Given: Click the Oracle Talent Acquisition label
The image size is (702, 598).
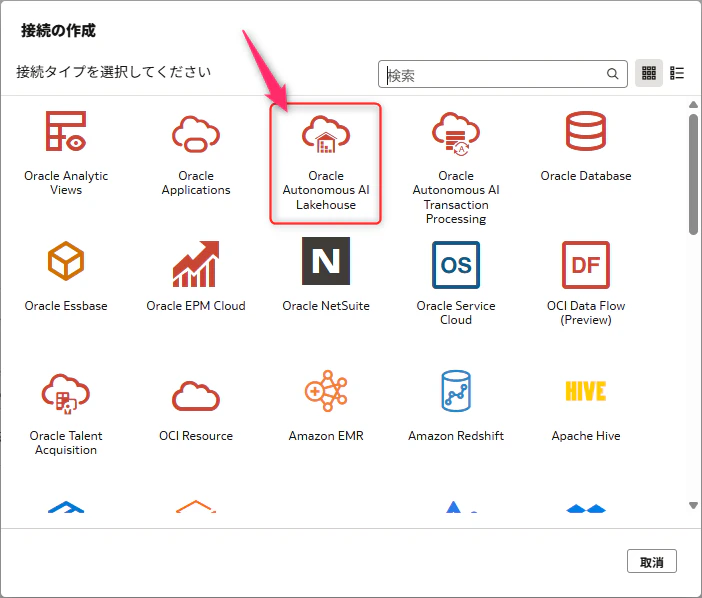Looking at the screenshot, I should tap(66, 443).
